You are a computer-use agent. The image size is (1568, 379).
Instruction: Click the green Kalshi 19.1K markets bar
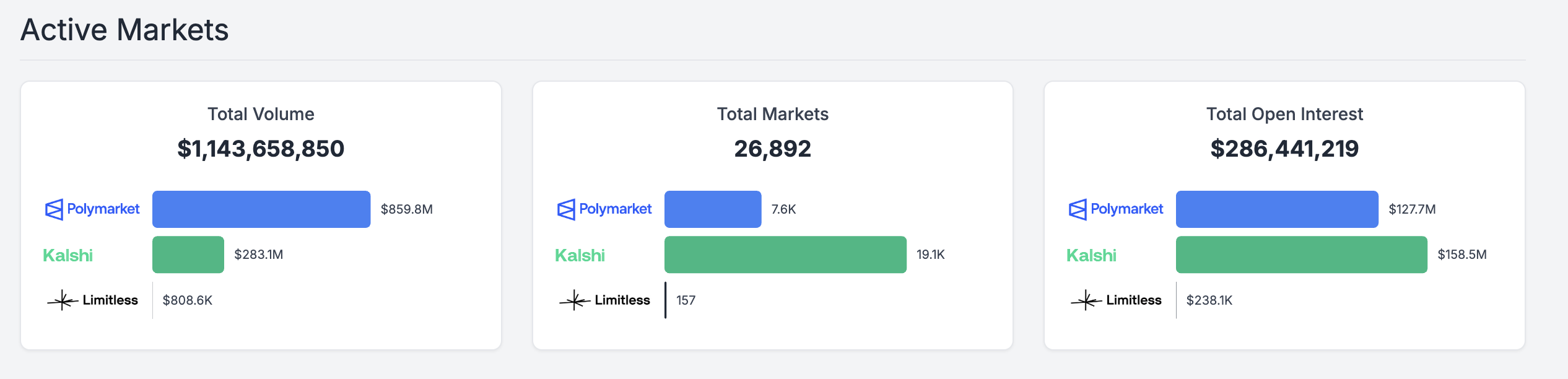[785, 255]
